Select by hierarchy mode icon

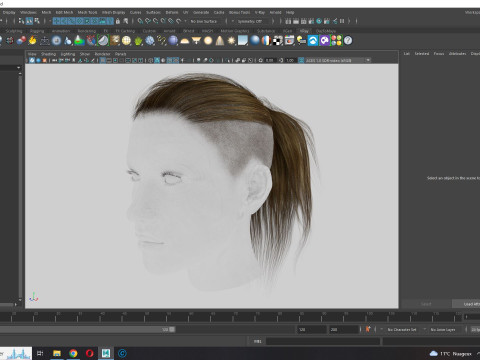pyautogui.click(x=21, y=21)
